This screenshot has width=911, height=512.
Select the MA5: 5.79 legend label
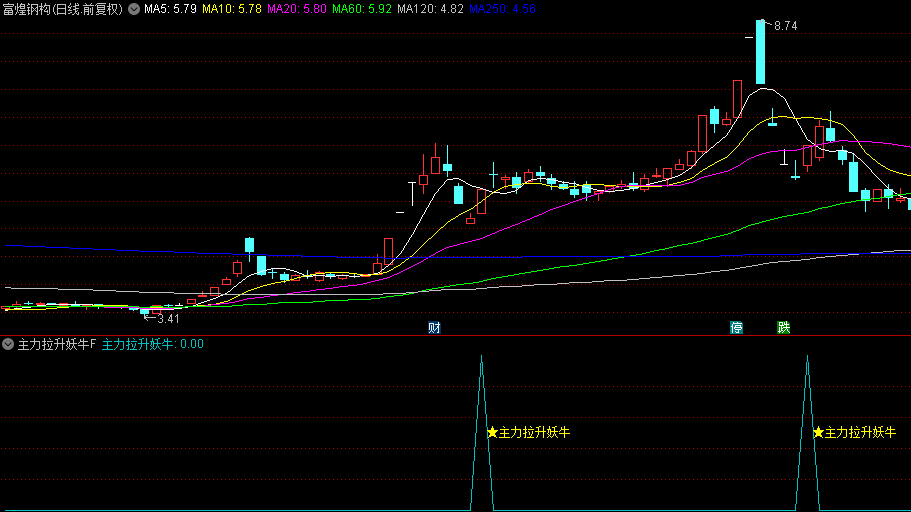170,9
